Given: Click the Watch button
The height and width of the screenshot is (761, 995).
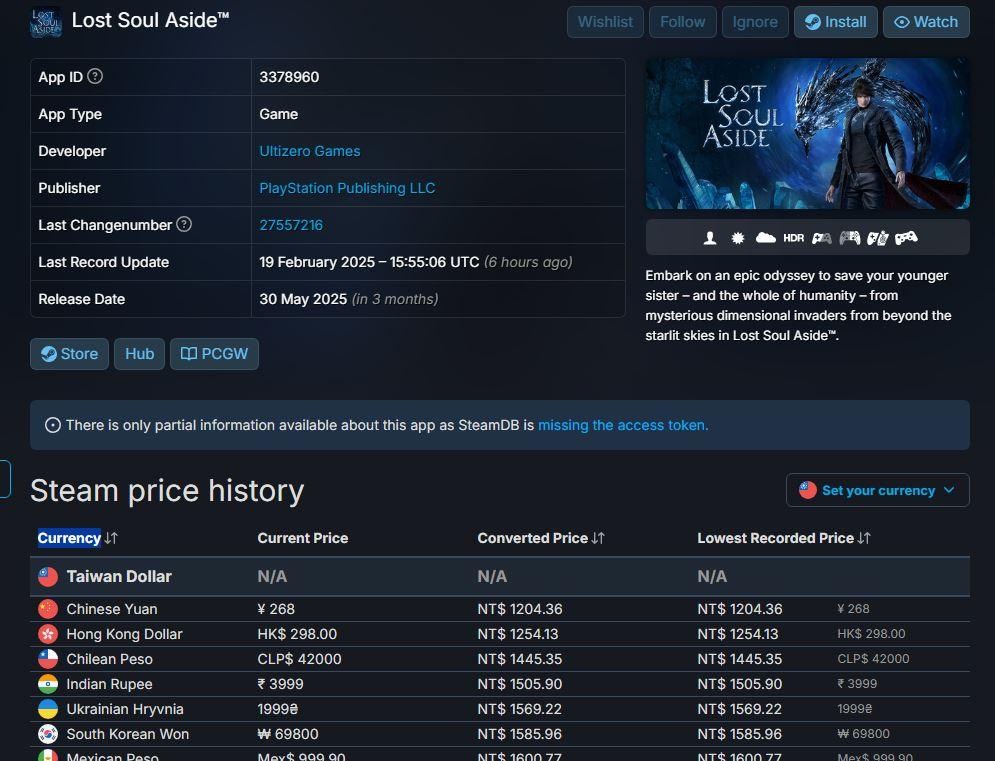Looking at the screenshot, I should click(x=926, y=22).
